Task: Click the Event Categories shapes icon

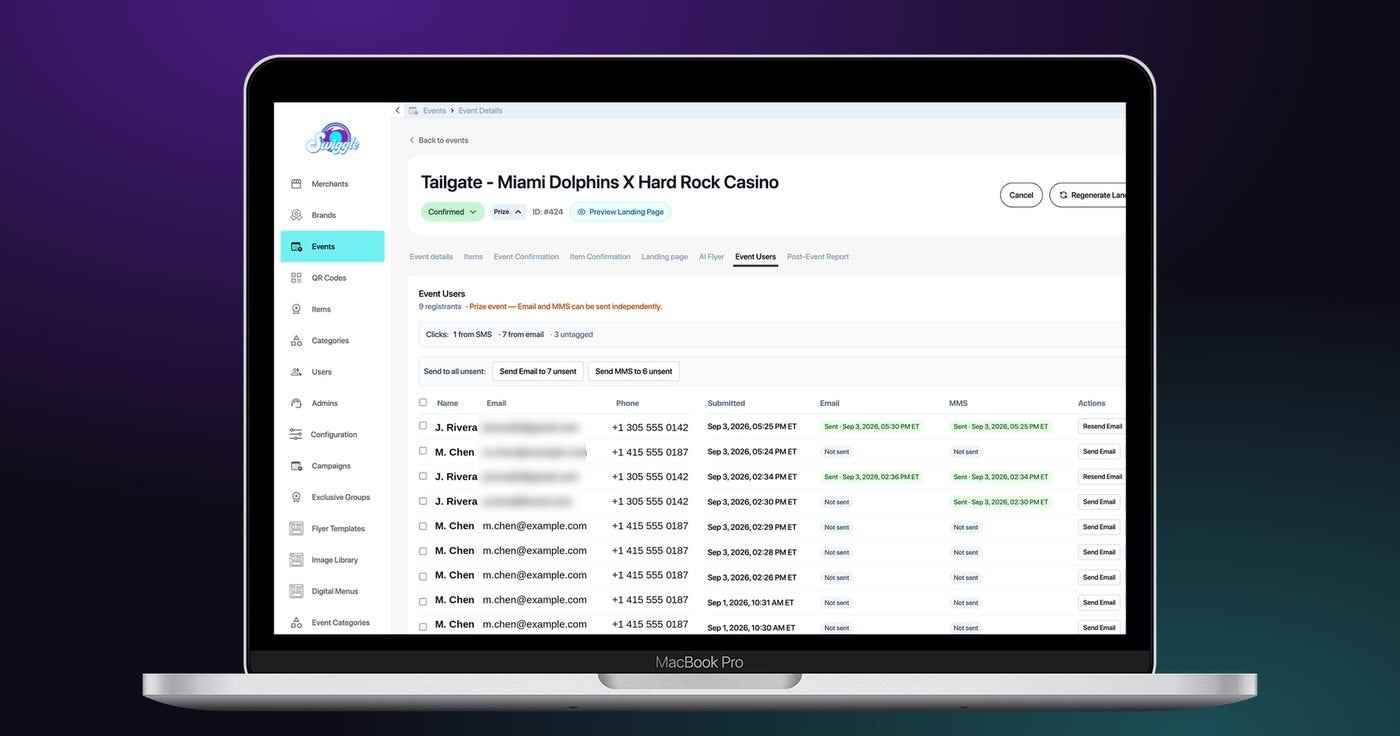Action: (296, 622)
